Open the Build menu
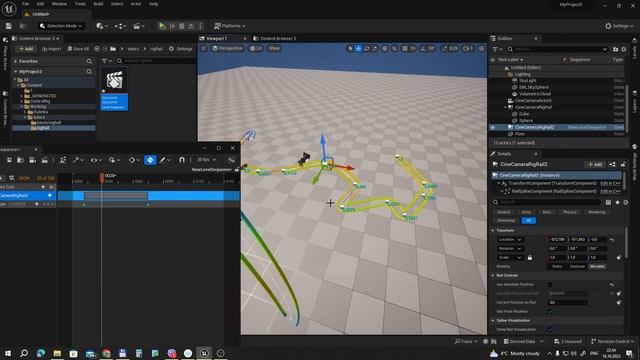This screenshot has width=640, height=360. click(98, 4)
